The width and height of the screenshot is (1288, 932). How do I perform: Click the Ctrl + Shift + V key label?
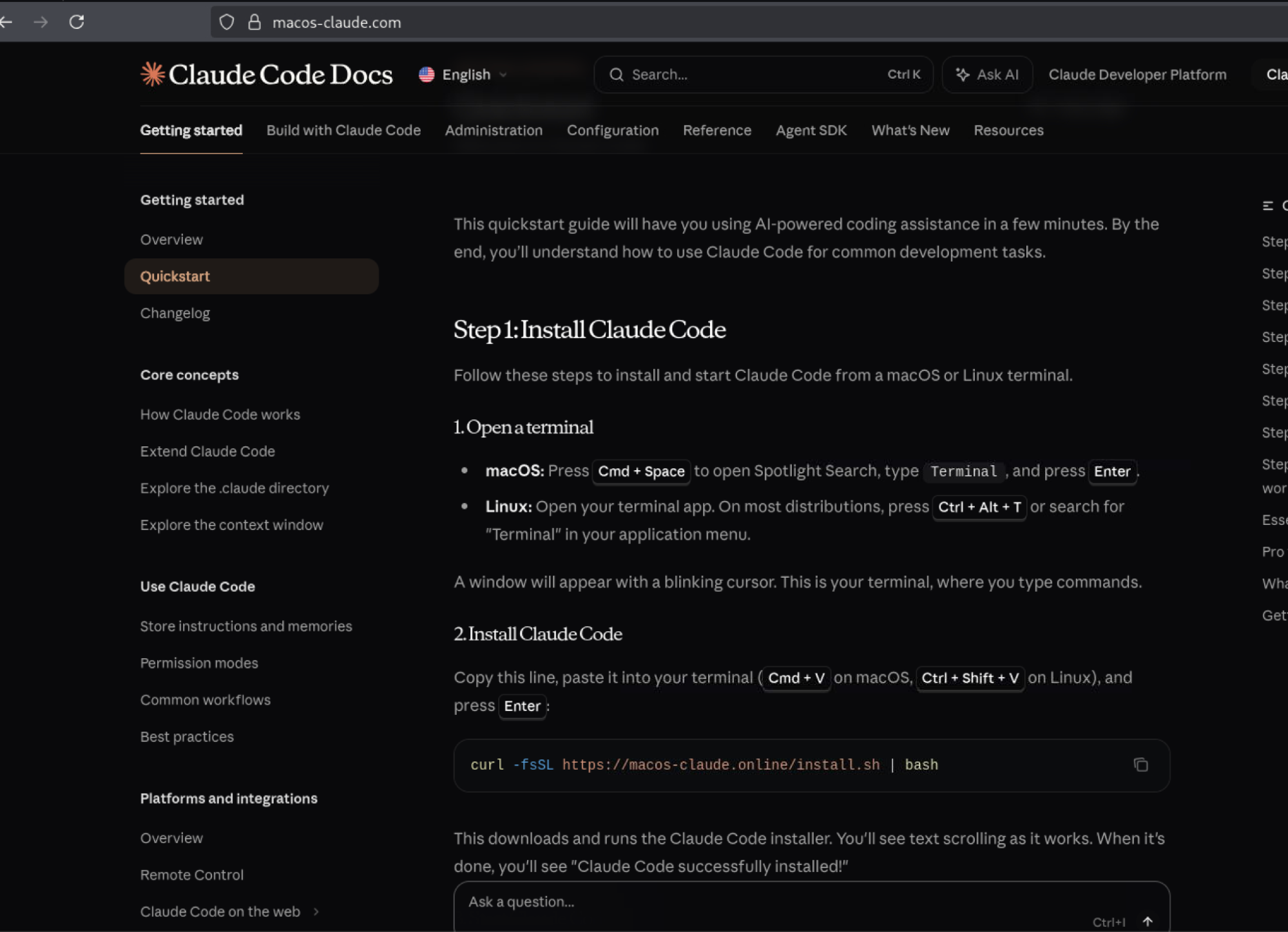pos(970,678)
